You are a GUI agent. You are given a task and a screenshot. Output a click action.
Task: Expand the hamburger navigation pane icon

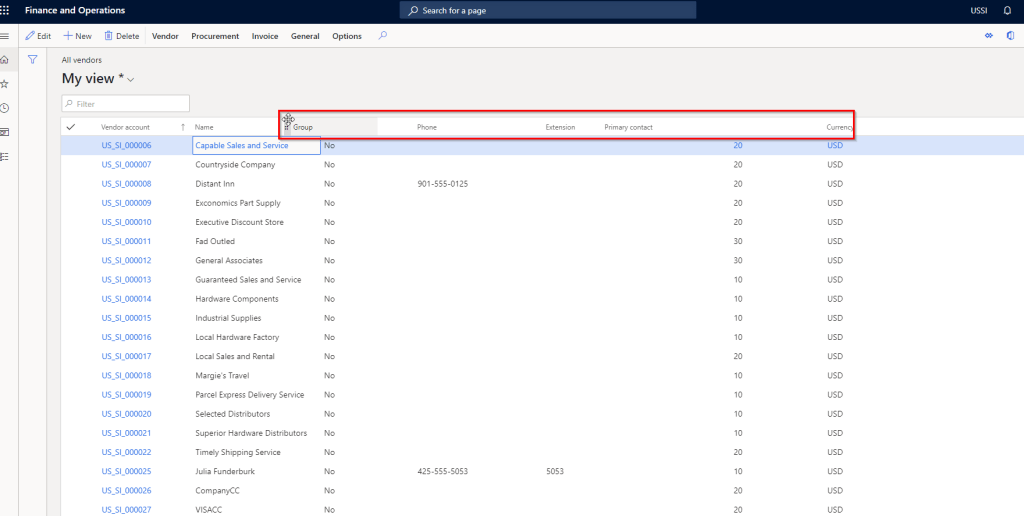click(6, 36)
